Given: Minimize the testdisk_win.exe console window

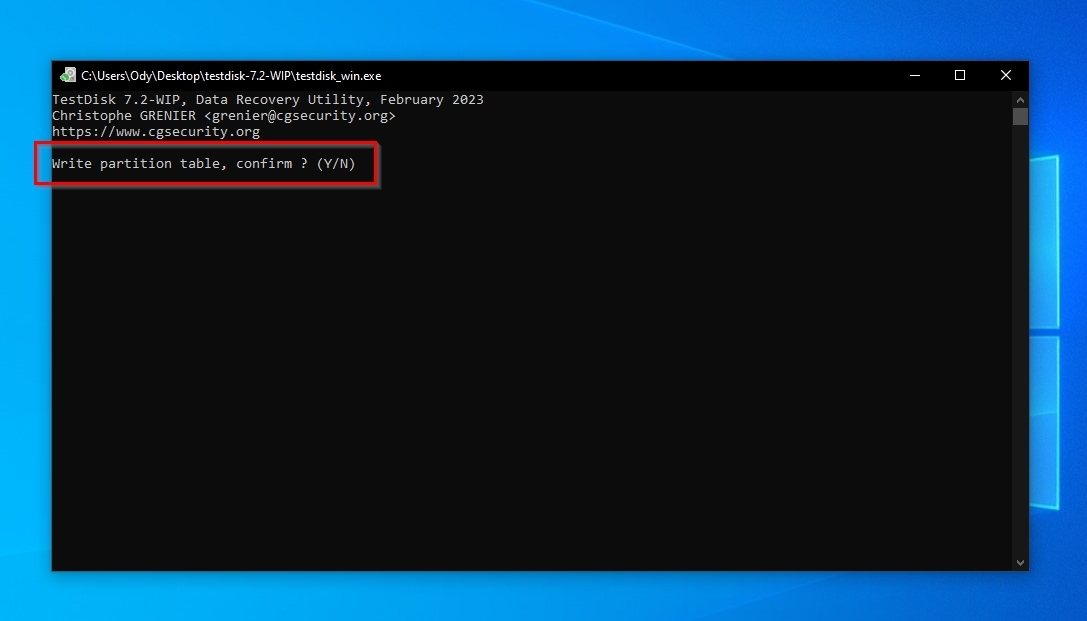Looking at the screenshot, I should [915, 76].
